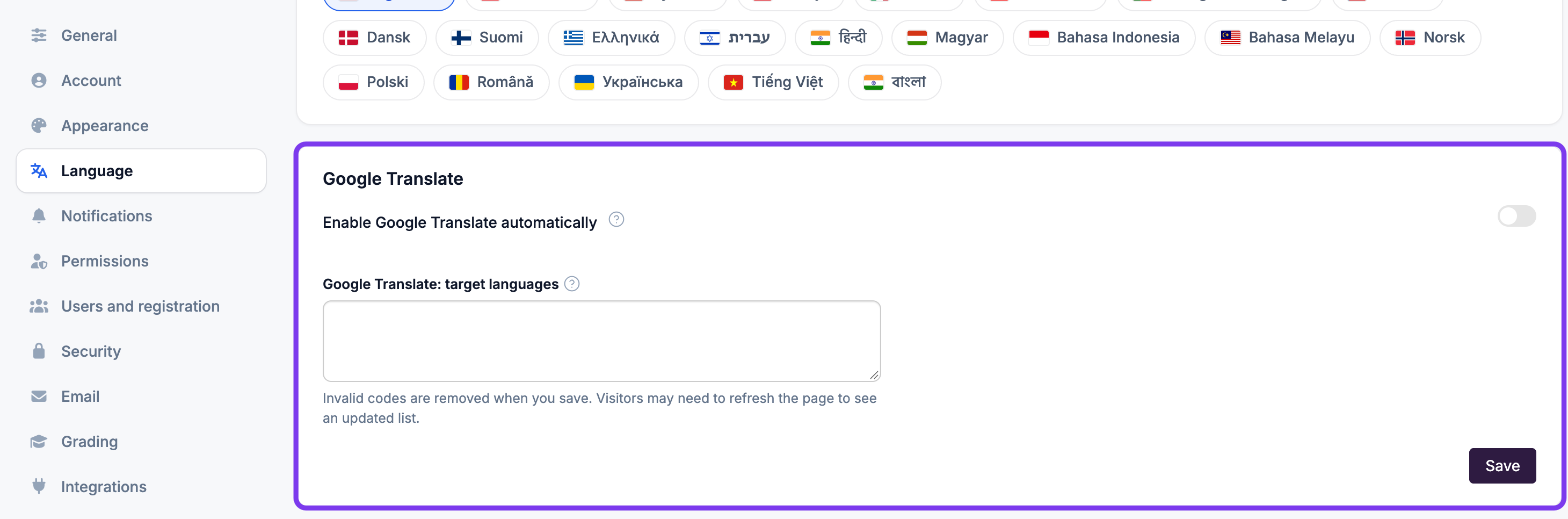Choose the हिन्दी language chip
This screenshot has width=1568, height=519.
click(x=838, y=38)
